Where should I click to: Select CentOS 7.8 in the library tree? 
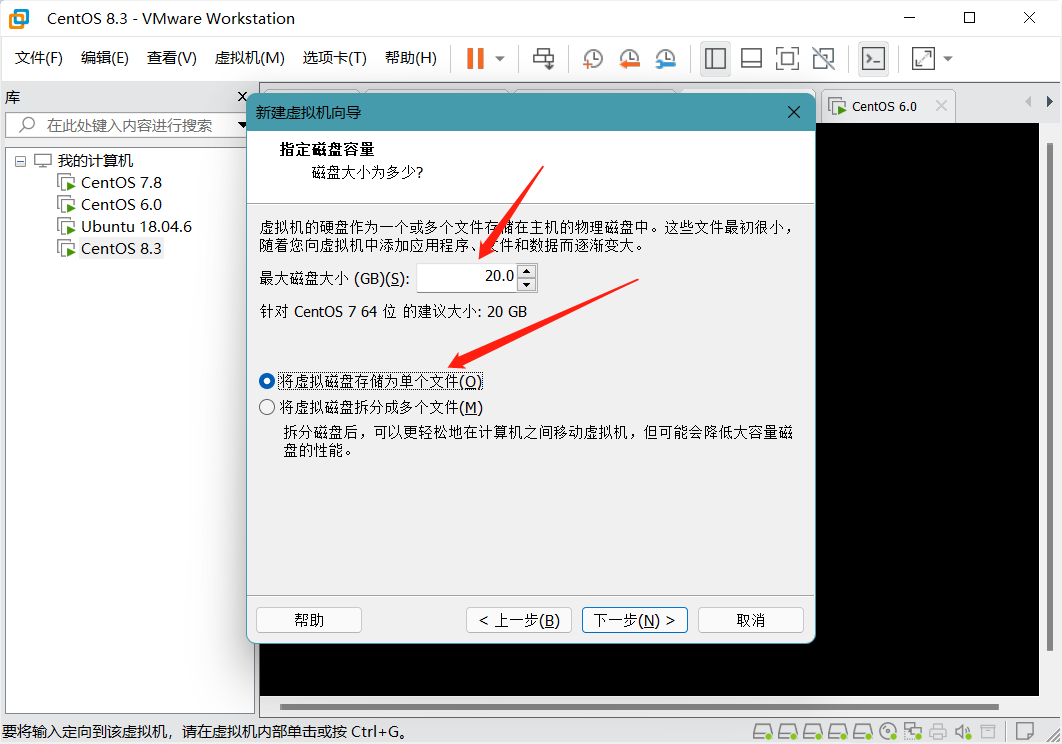pyautogui.click(x=121, y=183)
